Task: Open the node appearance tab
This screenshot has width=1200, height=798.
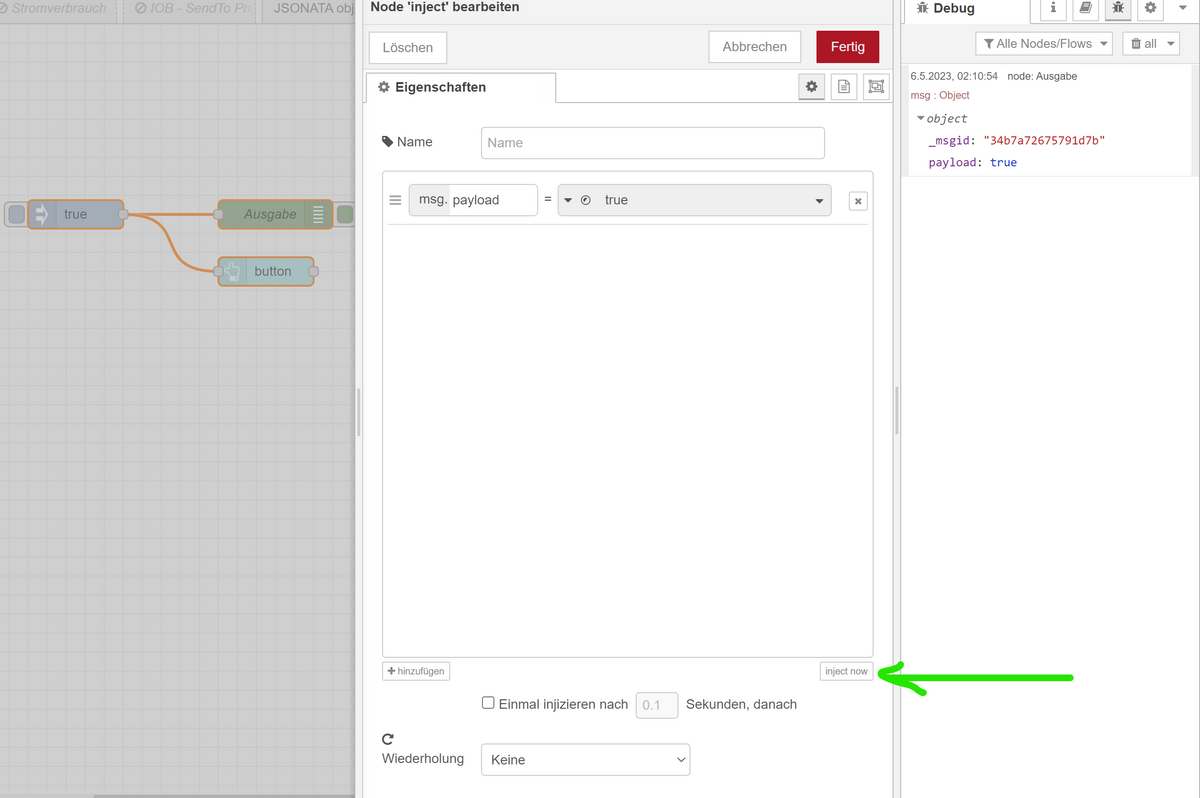Action: click(x=876, y=87)
